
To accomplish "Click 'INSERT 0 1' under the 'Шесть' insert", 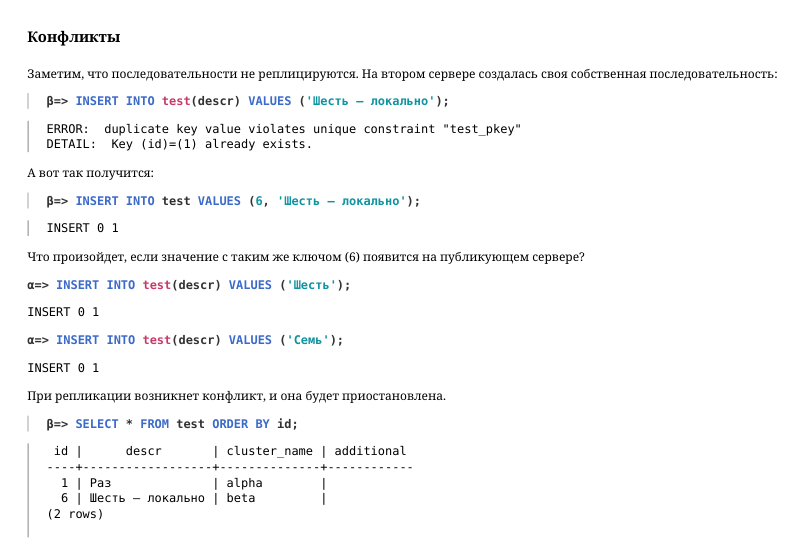I will [63, 312].
